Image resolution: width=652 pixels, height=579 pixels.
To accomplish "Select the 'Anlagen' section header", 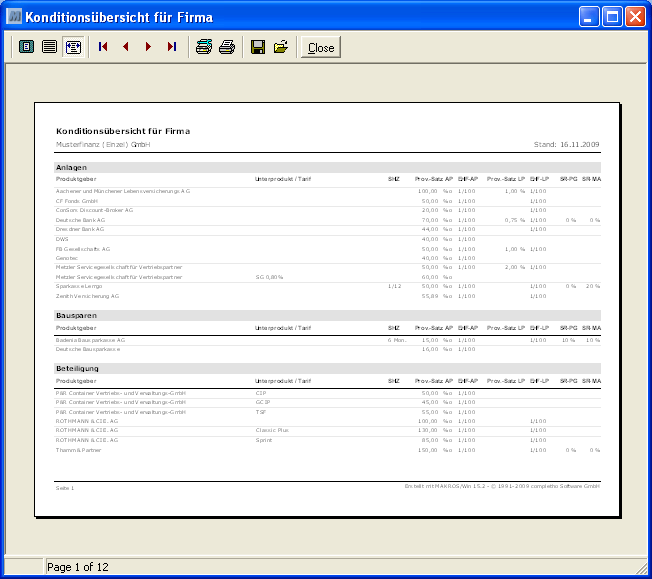I will click(x=327, y=167).
